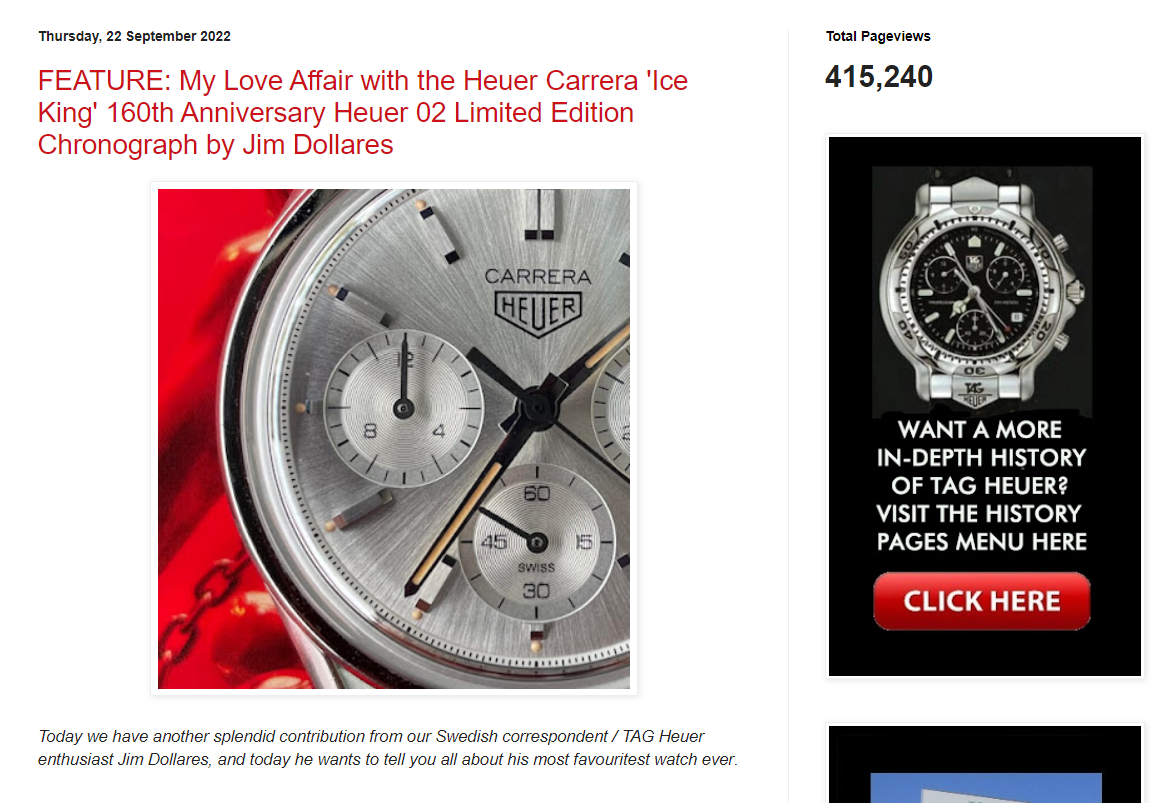Image resolution: width=1151 pixels, height=803 pixels.
Task: Click the hour subdial showing 12, 8, 4
Action: [403, 408]
